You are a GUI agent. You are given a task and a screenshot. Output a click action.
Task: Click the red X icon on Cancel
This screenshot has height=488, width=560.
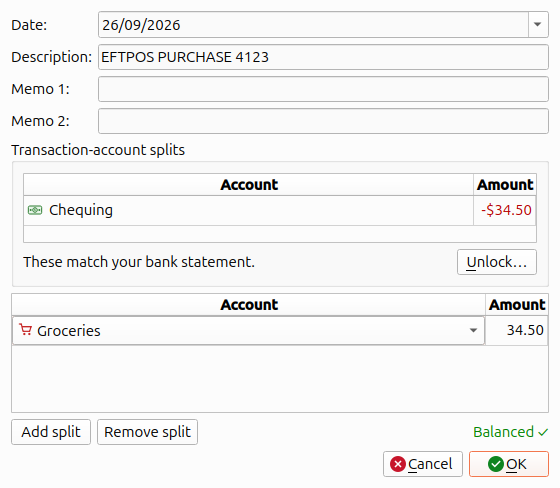click(398, 464)
